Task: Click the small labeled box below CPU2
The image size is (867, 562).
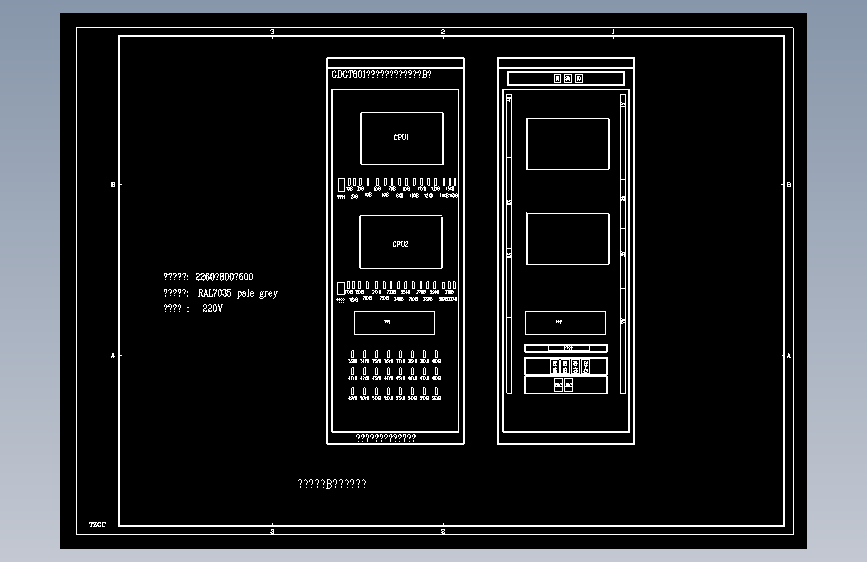Action: pos(394,323)
